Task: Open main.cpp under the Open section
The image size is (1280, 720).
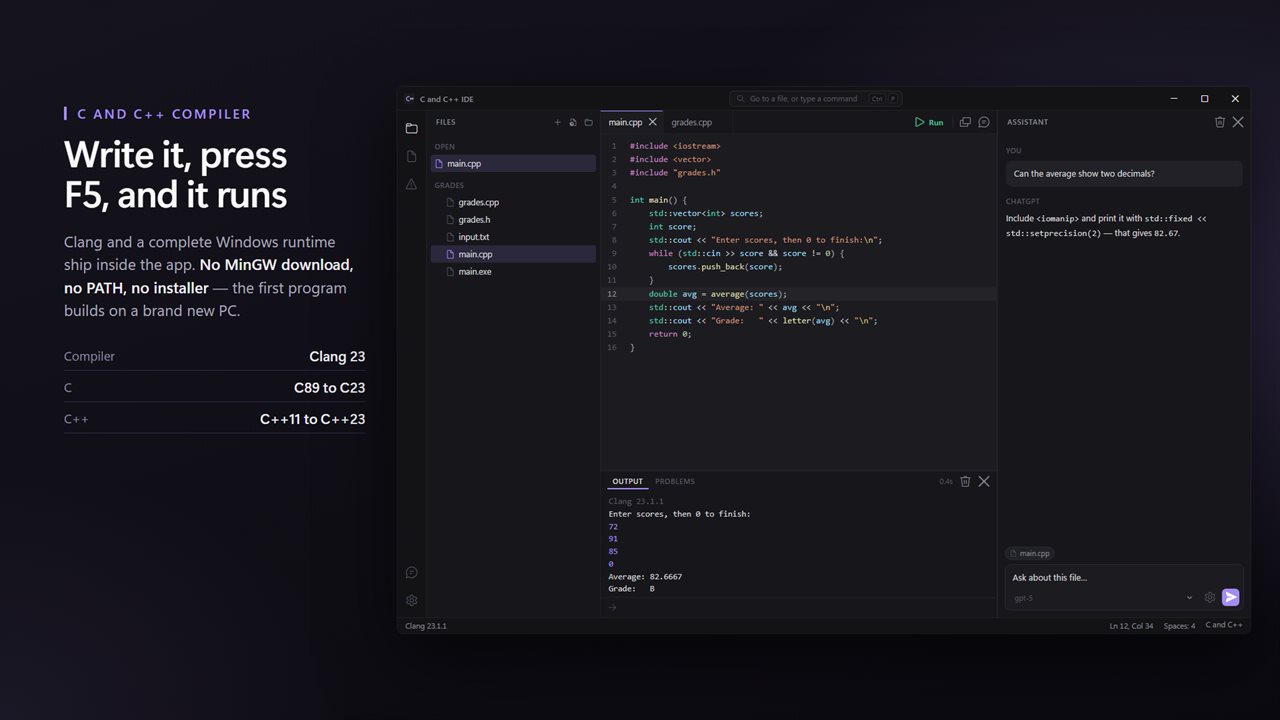Action: [x=513, y=163]
